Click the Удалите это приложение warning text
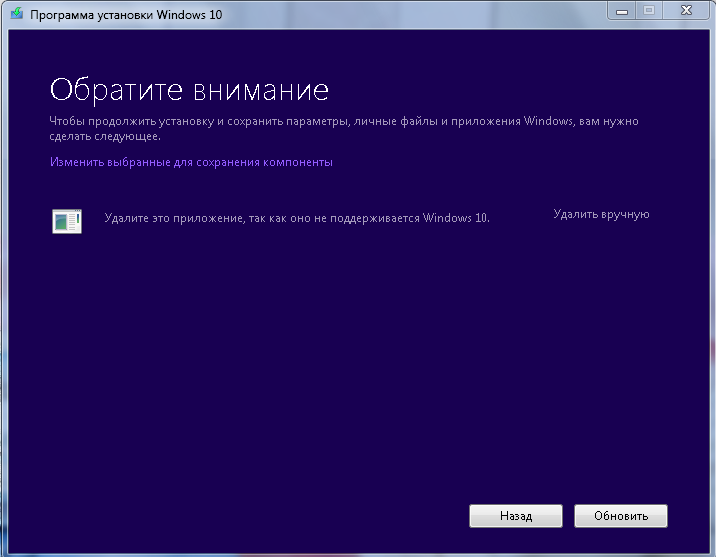Viewport: 716px width, 557px height. (x=297, y=218)
